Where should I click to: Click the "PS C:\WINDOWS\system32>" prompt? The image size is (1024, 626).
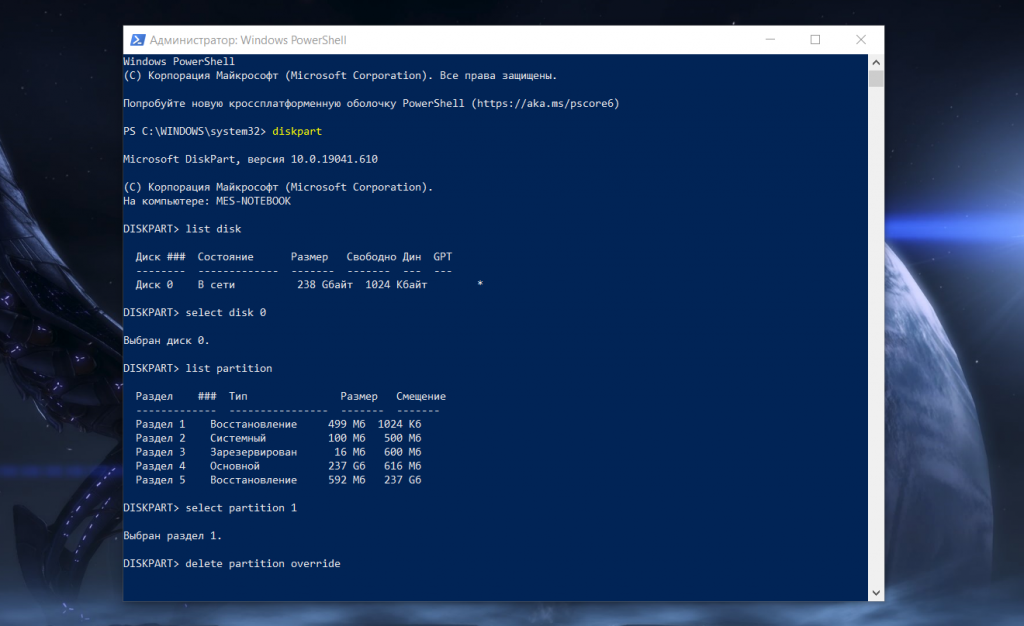(195, 131)
